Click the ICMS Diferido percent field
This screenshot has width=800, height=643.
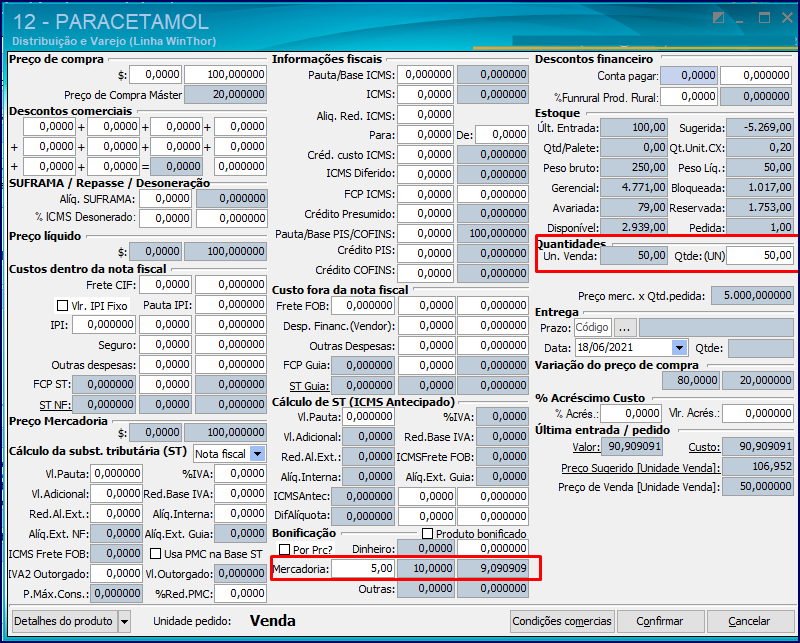tap(426, 175)
